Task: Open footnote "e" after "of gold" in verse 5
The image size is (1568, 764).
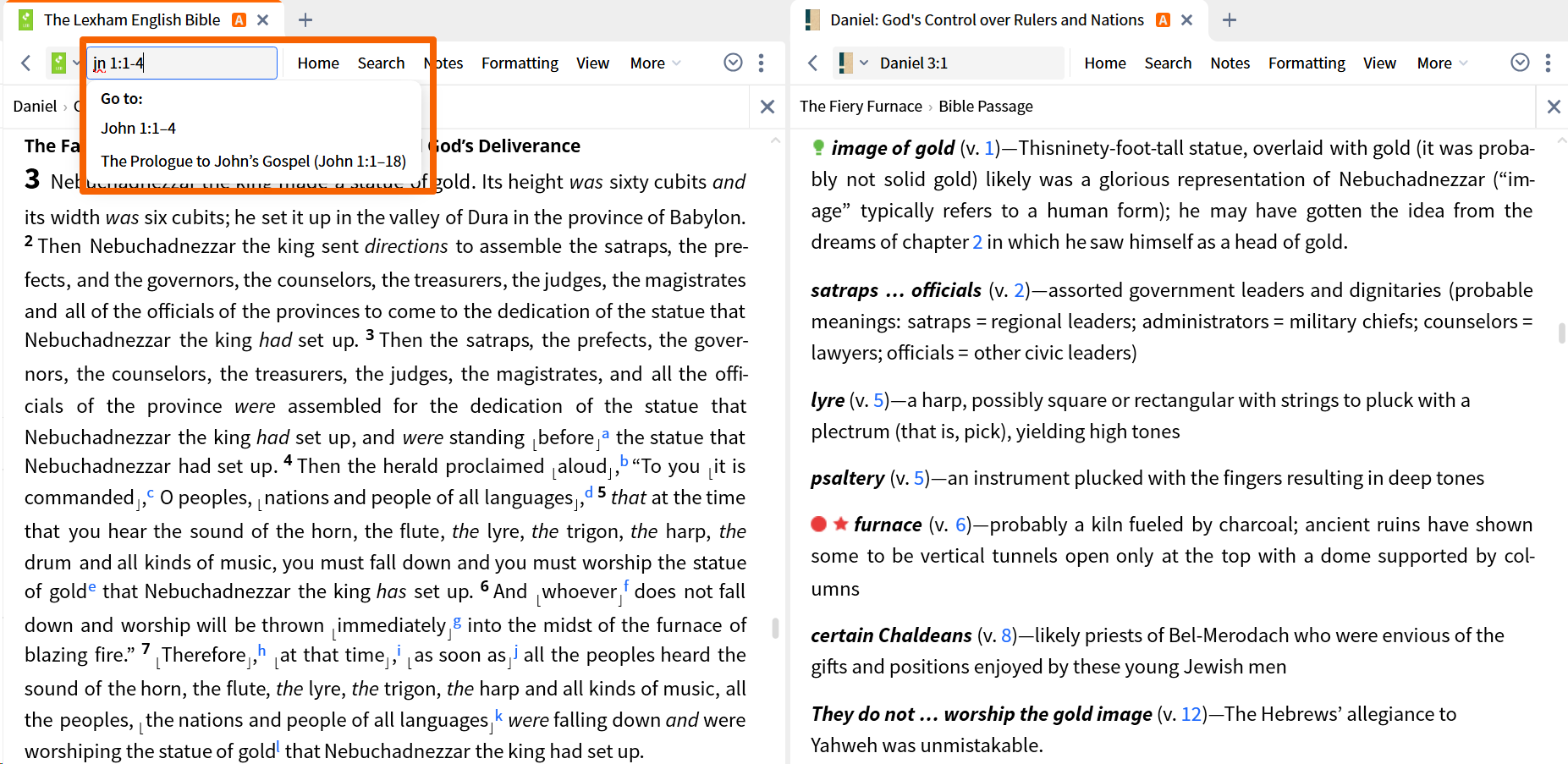Action: [x=92, y=587]
